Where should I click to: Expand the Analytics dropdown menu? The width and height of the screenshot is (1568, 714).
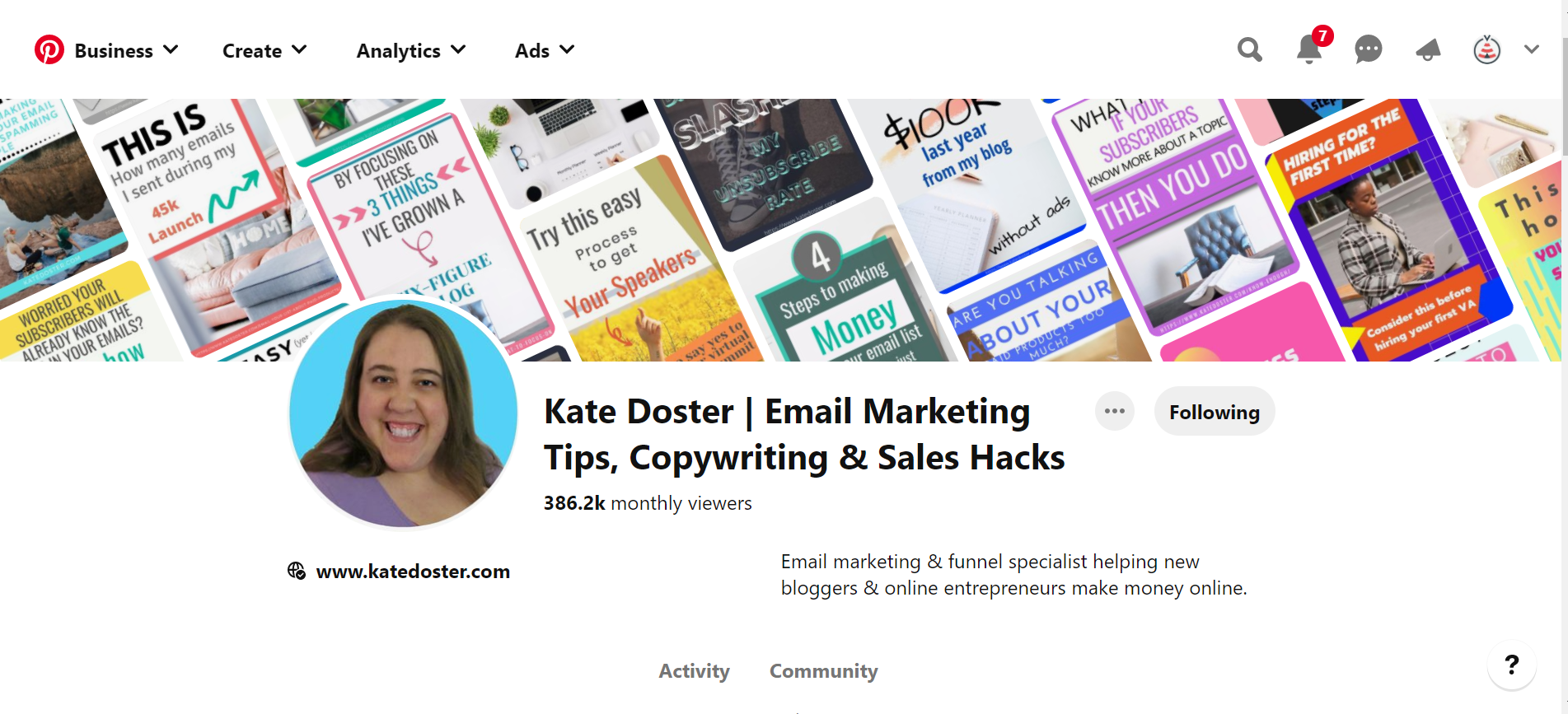(x=411, y=50)
